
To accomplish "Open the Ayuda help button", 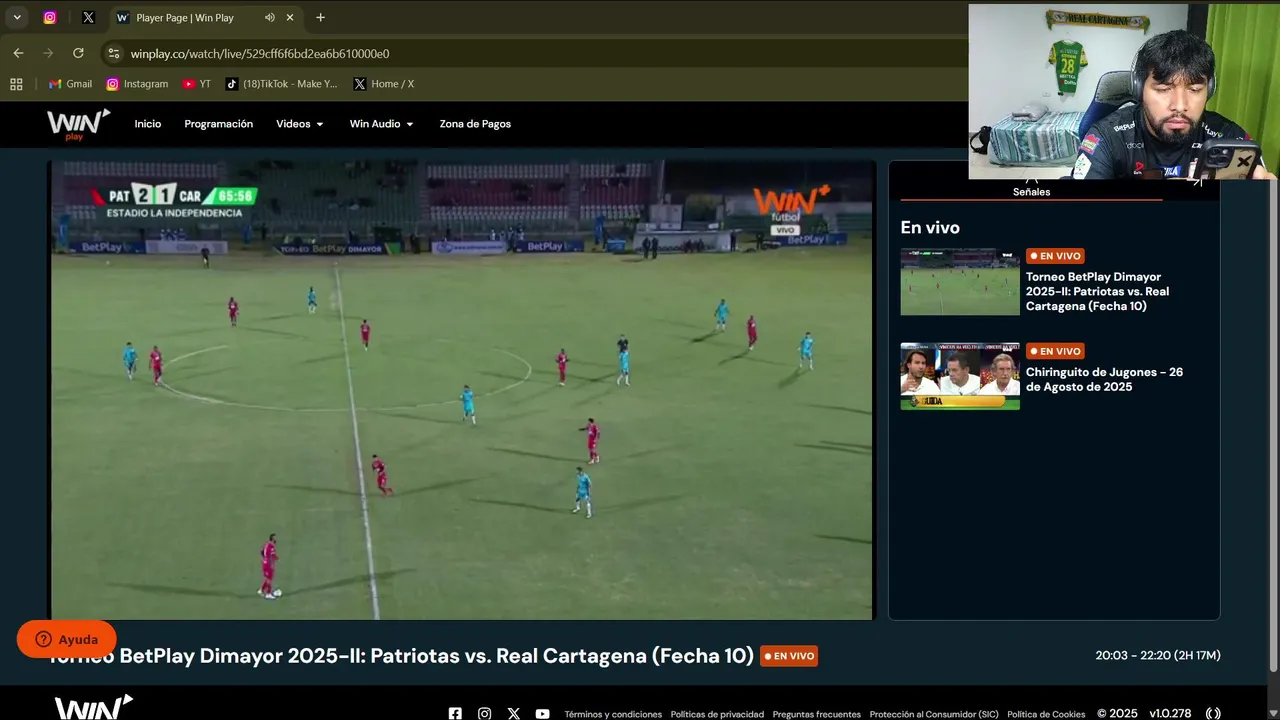I will coord(66,639).
